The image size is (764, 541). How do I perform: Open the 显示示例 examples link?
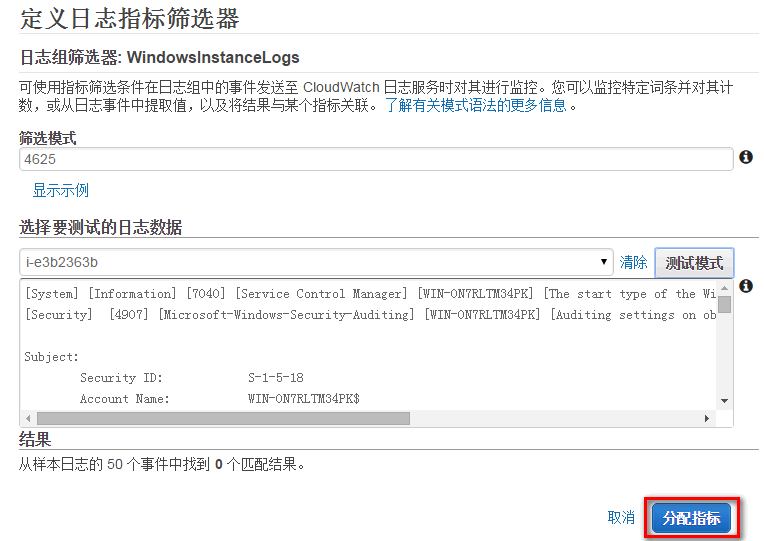coord(61,190)
